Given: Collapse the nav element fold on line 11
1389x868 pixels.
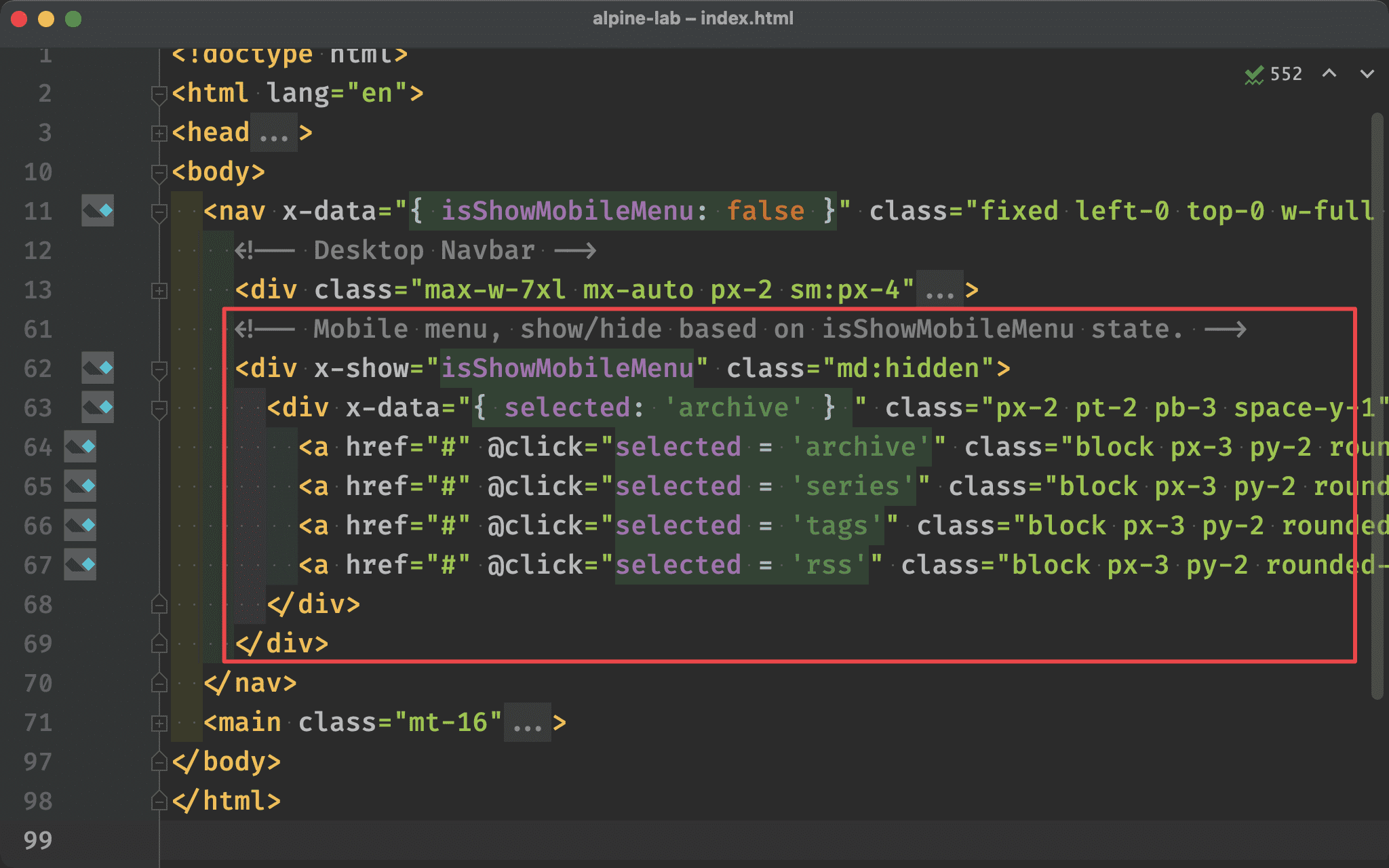Looking at the screenshot, I should click(159, 212).
